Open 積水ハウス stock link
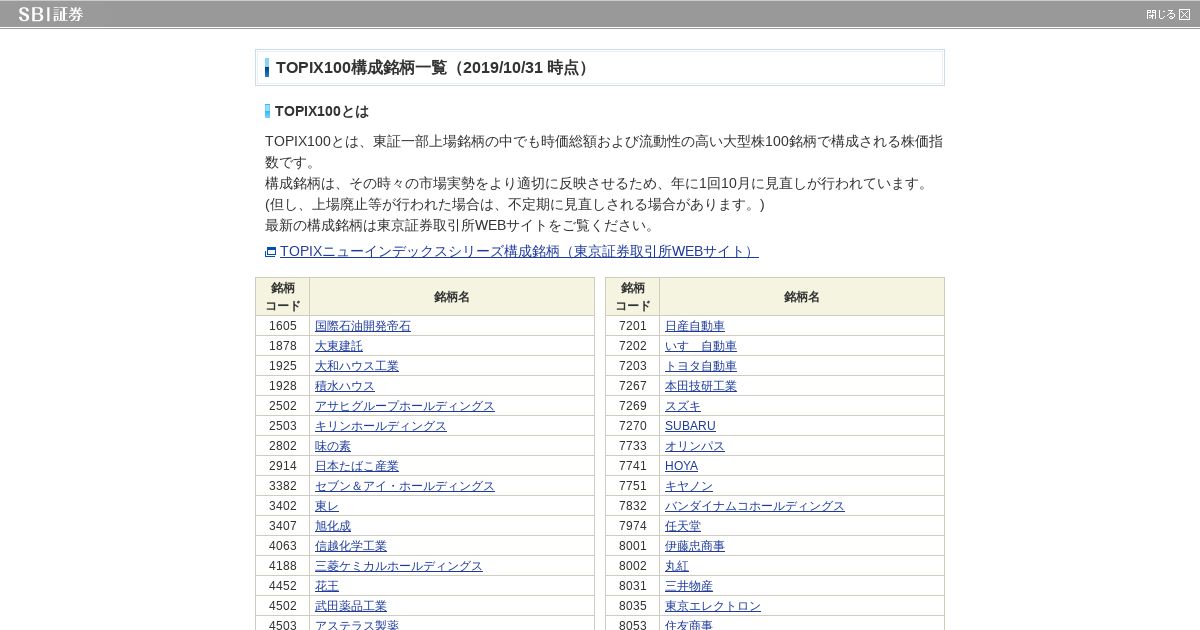Image resolution: width=1200 pixels, height=630 pixels. pos(345,386)
